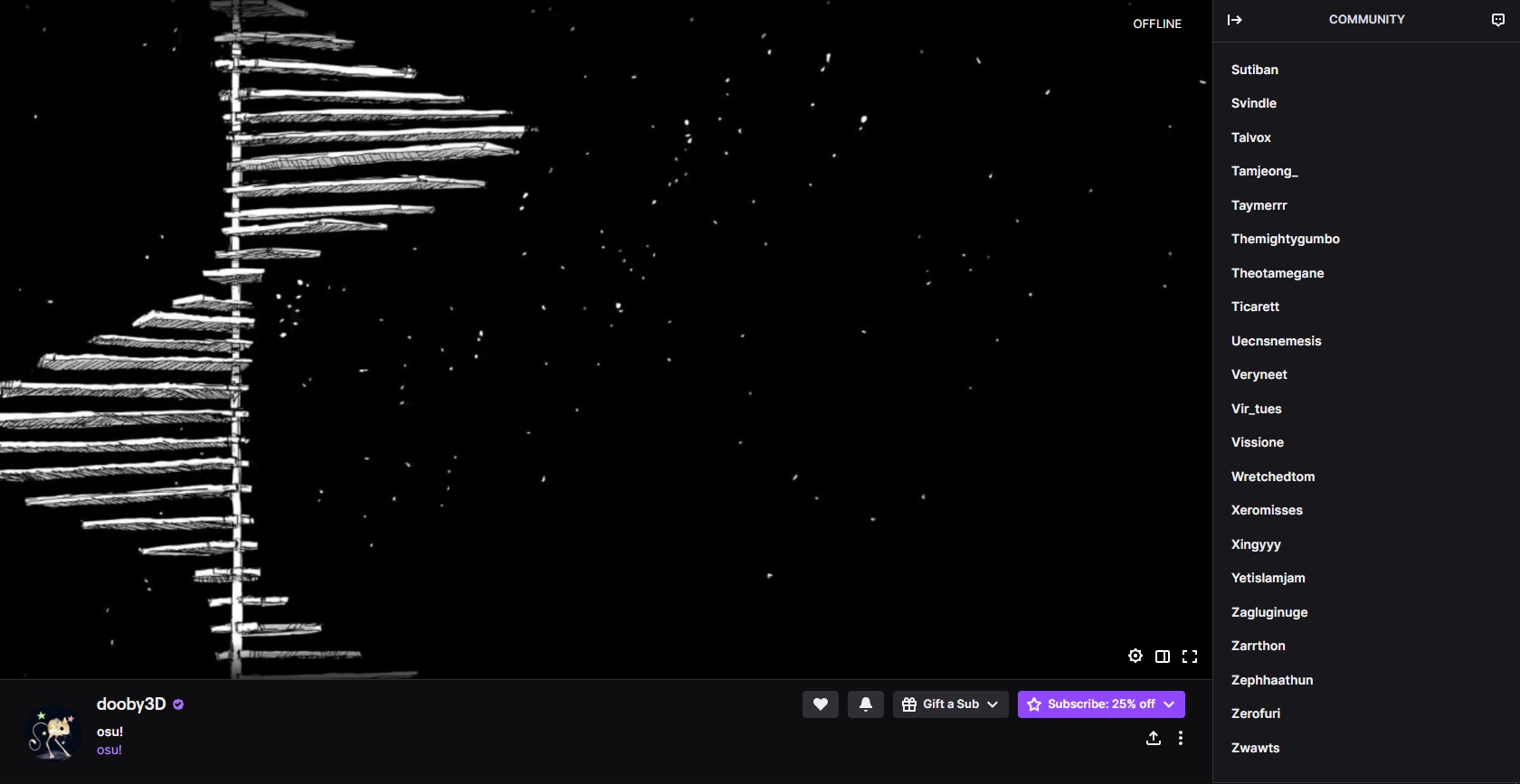Select user Themightygumbo

click(x=1286, y=239)
